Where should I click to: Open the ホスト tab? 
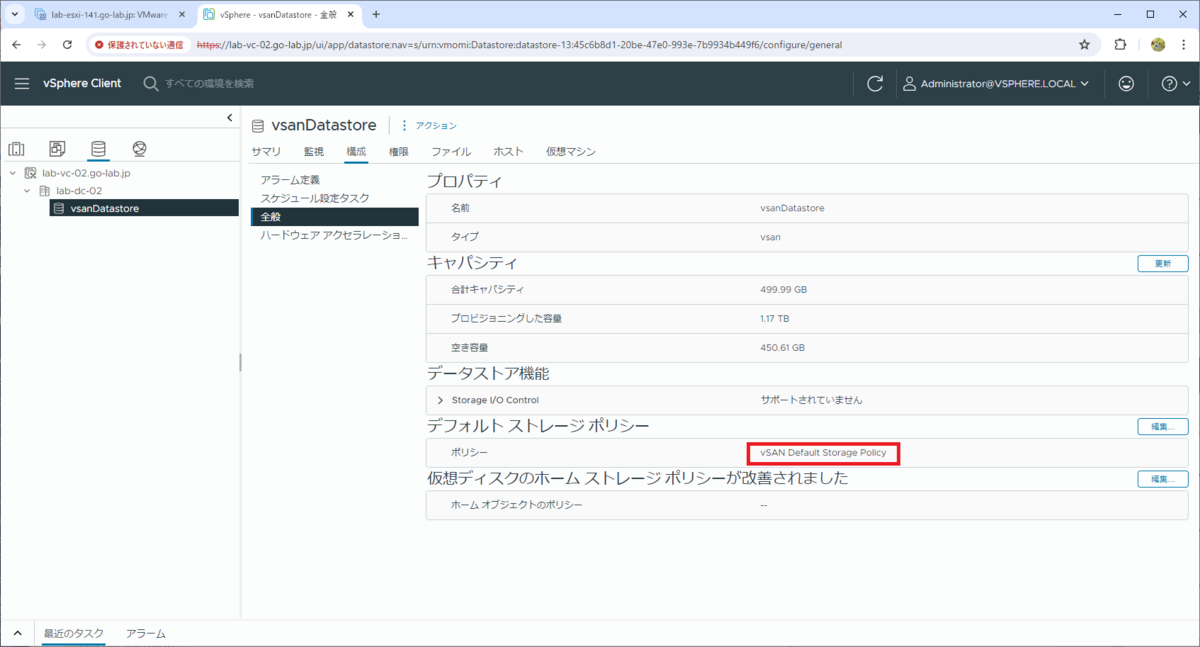point(508,152)
